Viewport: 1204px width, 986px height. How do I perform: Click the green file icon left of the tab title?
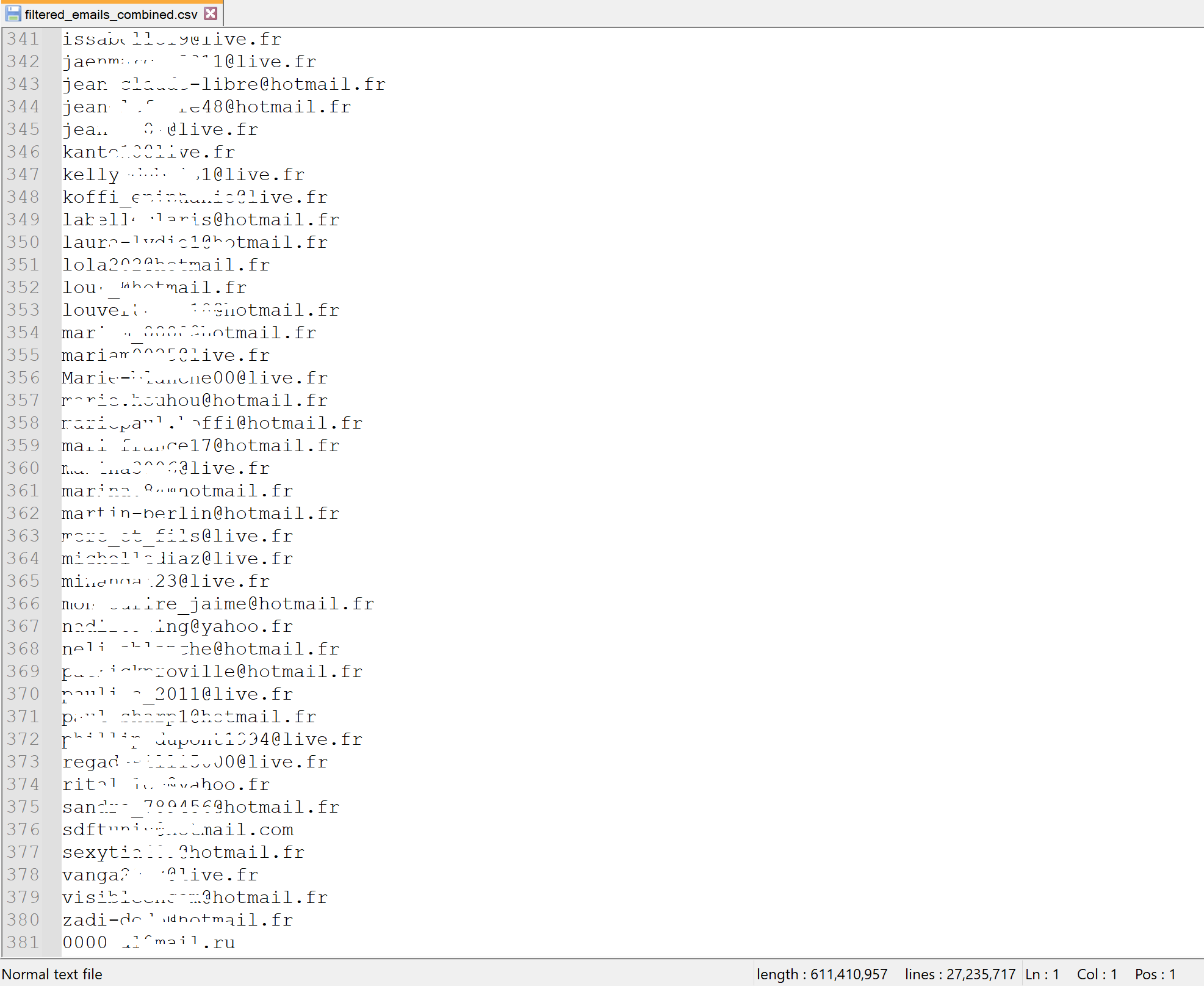coord(12,13)
